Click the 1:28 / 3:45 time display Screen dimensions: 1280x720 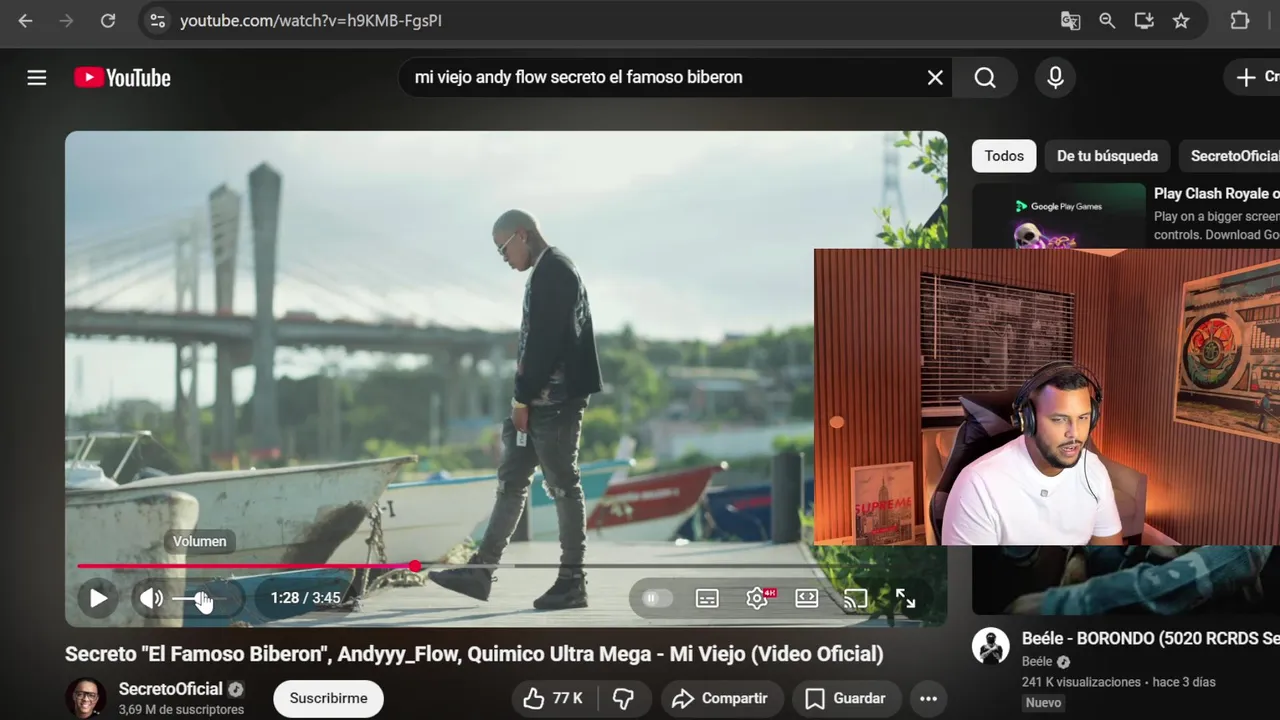click(x=305, y=598)
